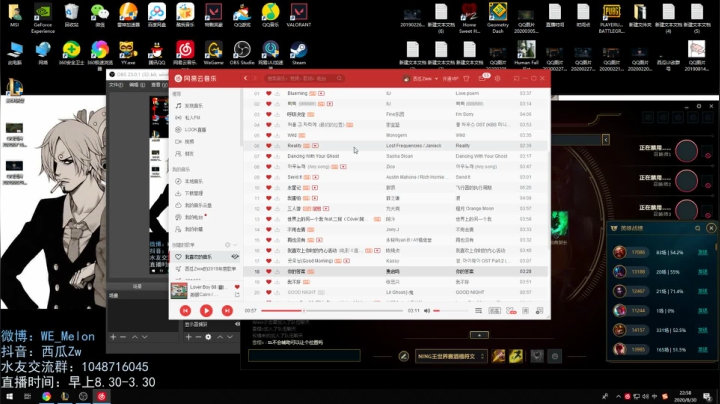Image resolution: width=720 pixels, height=404 pixels.
Task: Toggle heartbeat mode on liked music playlist
Action: [x=235, y=257]
